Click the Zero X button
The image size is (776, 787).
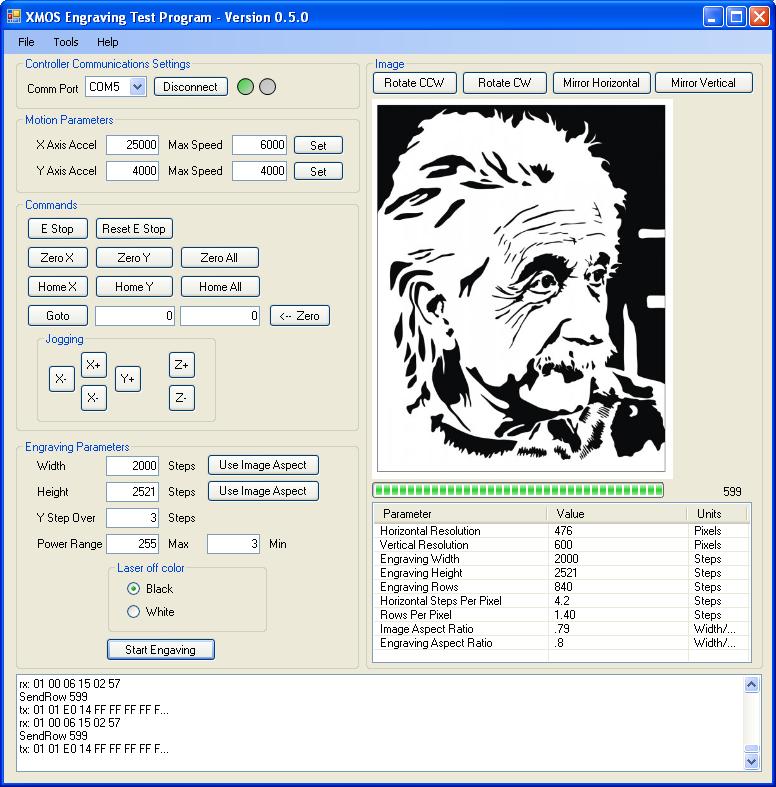(58, 258)
